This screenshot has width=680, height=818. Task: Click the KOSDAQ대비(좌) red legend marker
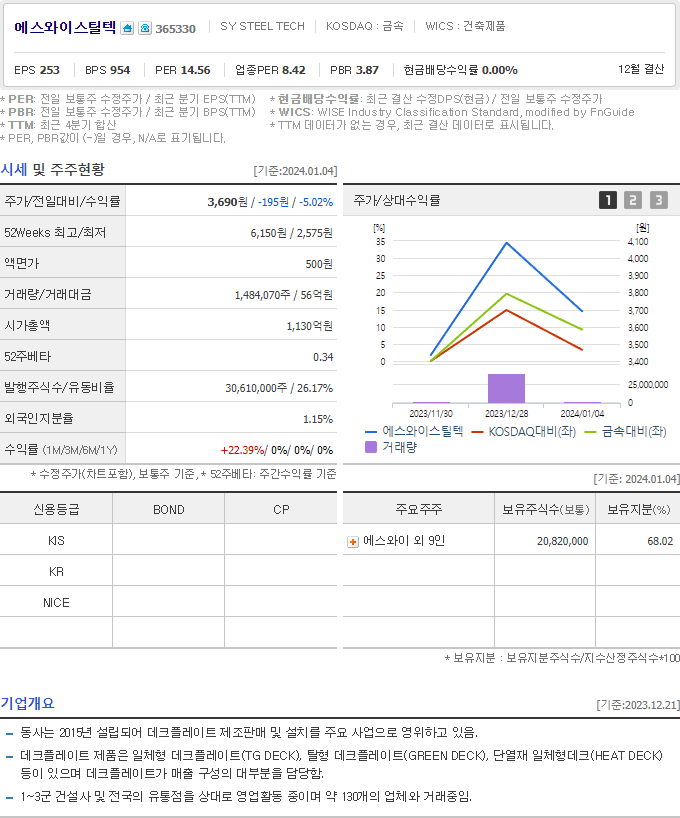tap(477, 432)
